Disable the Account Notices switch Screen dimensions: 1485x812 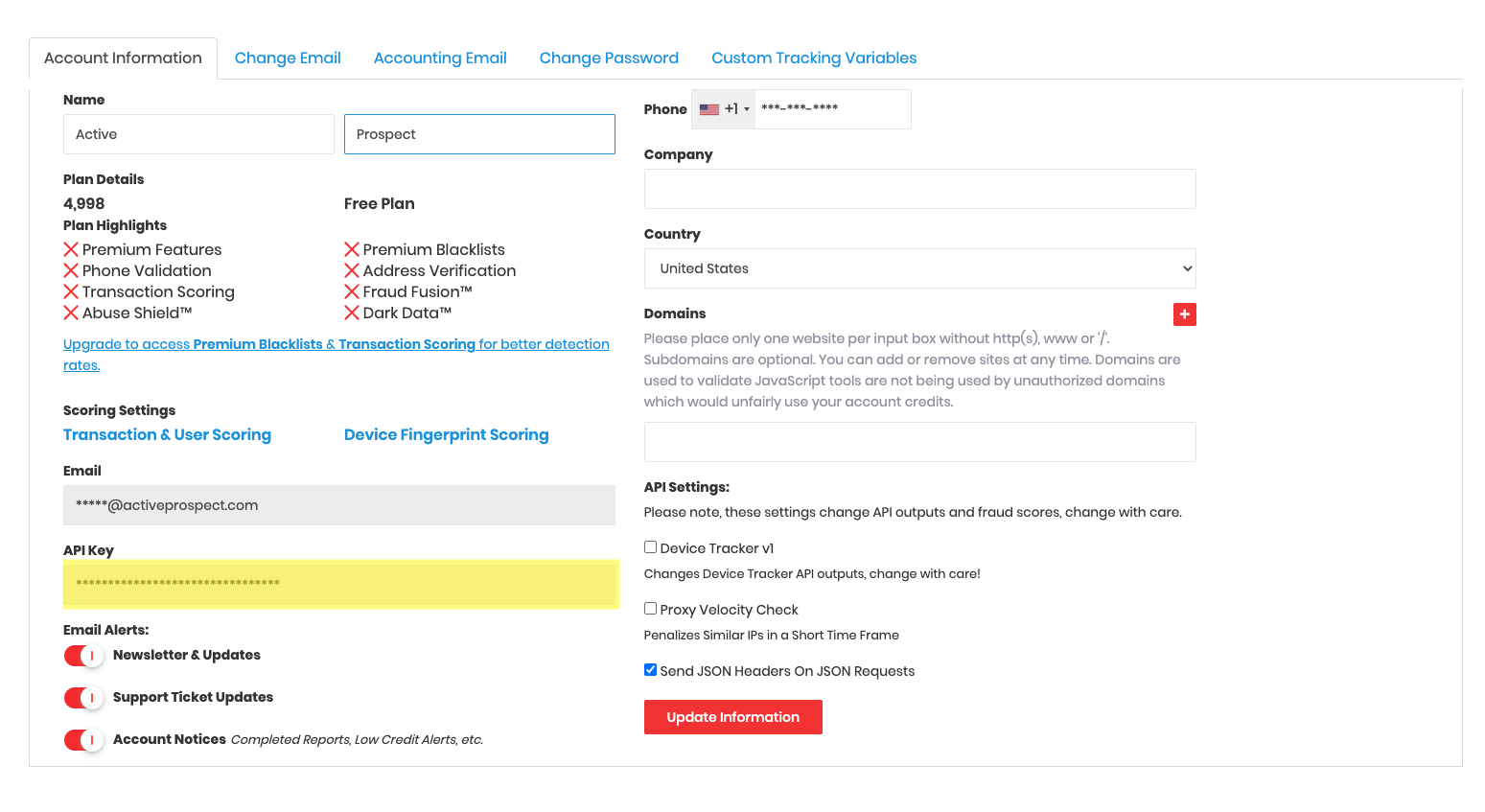tap(83, 740)
